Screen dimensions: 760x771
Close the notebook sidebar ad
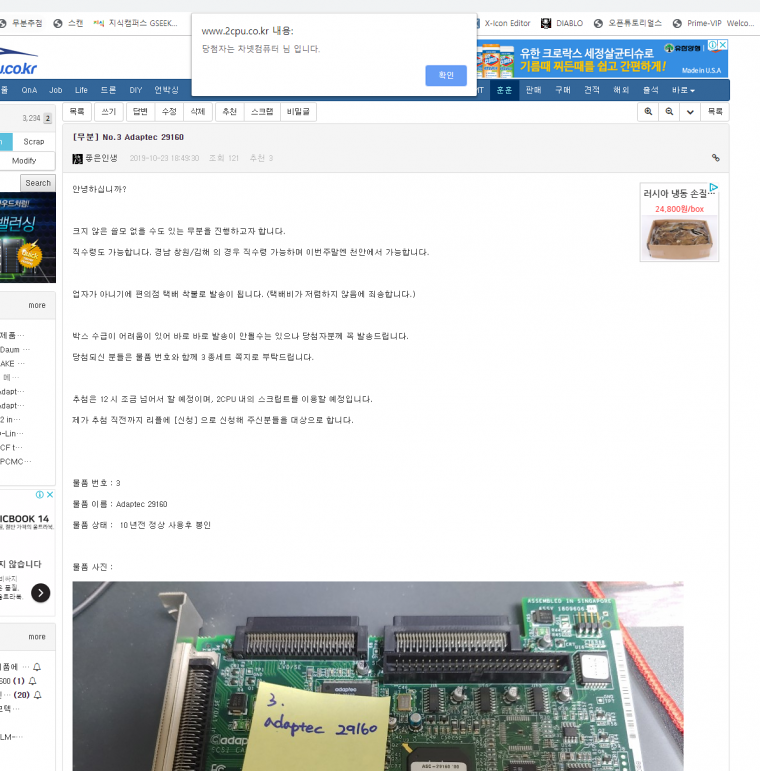[50, 495]
